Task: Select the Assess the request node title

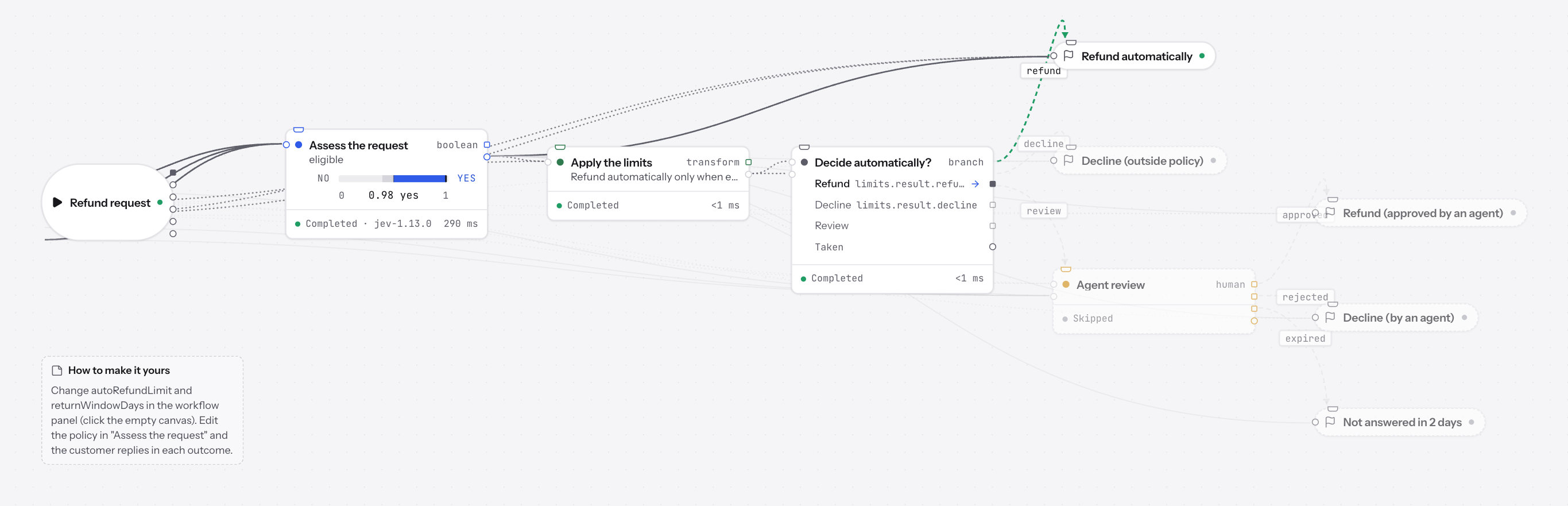Action: click(x=358, y=145)
